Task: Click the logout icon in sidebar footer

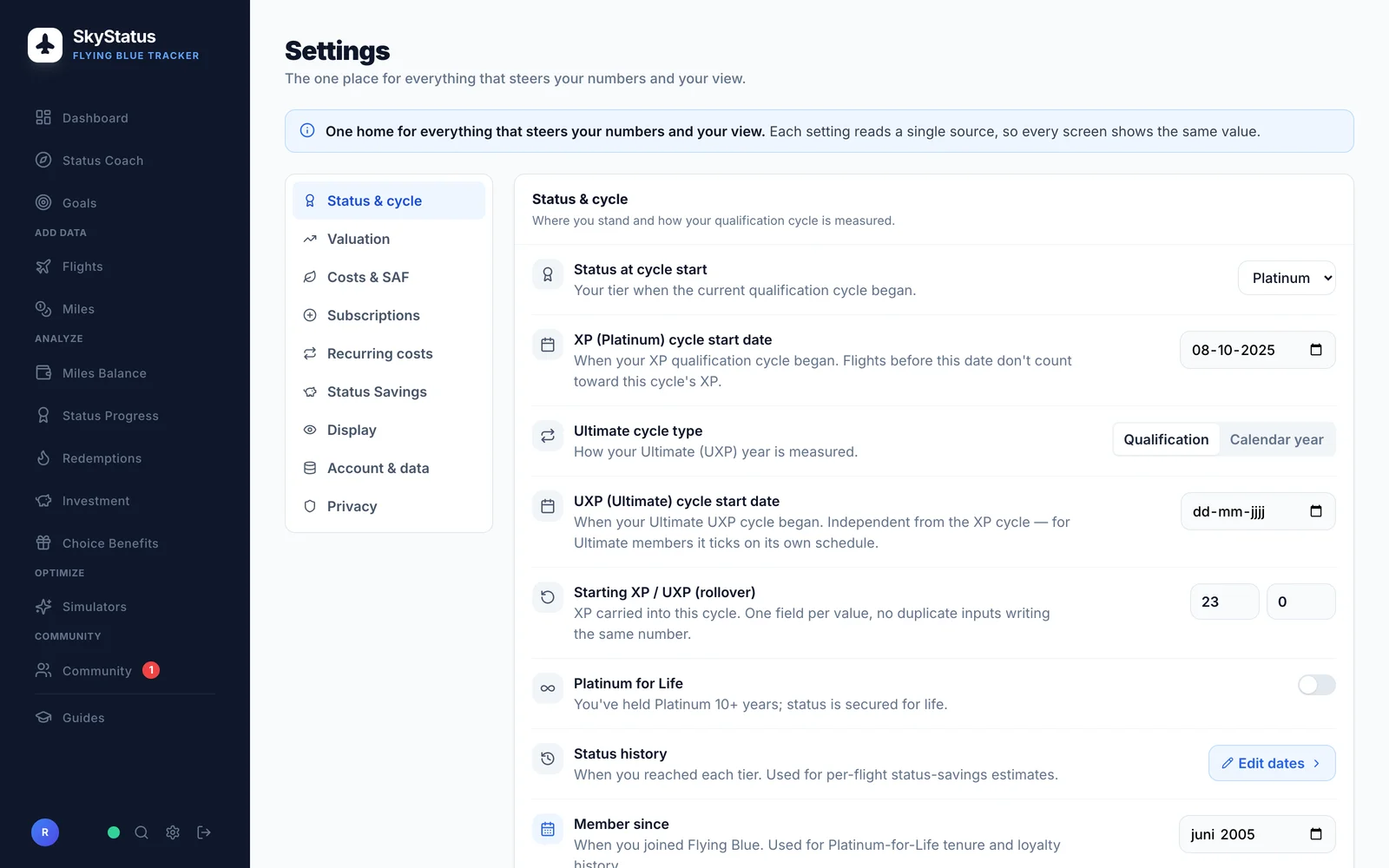Action: [x=204, y=832]
